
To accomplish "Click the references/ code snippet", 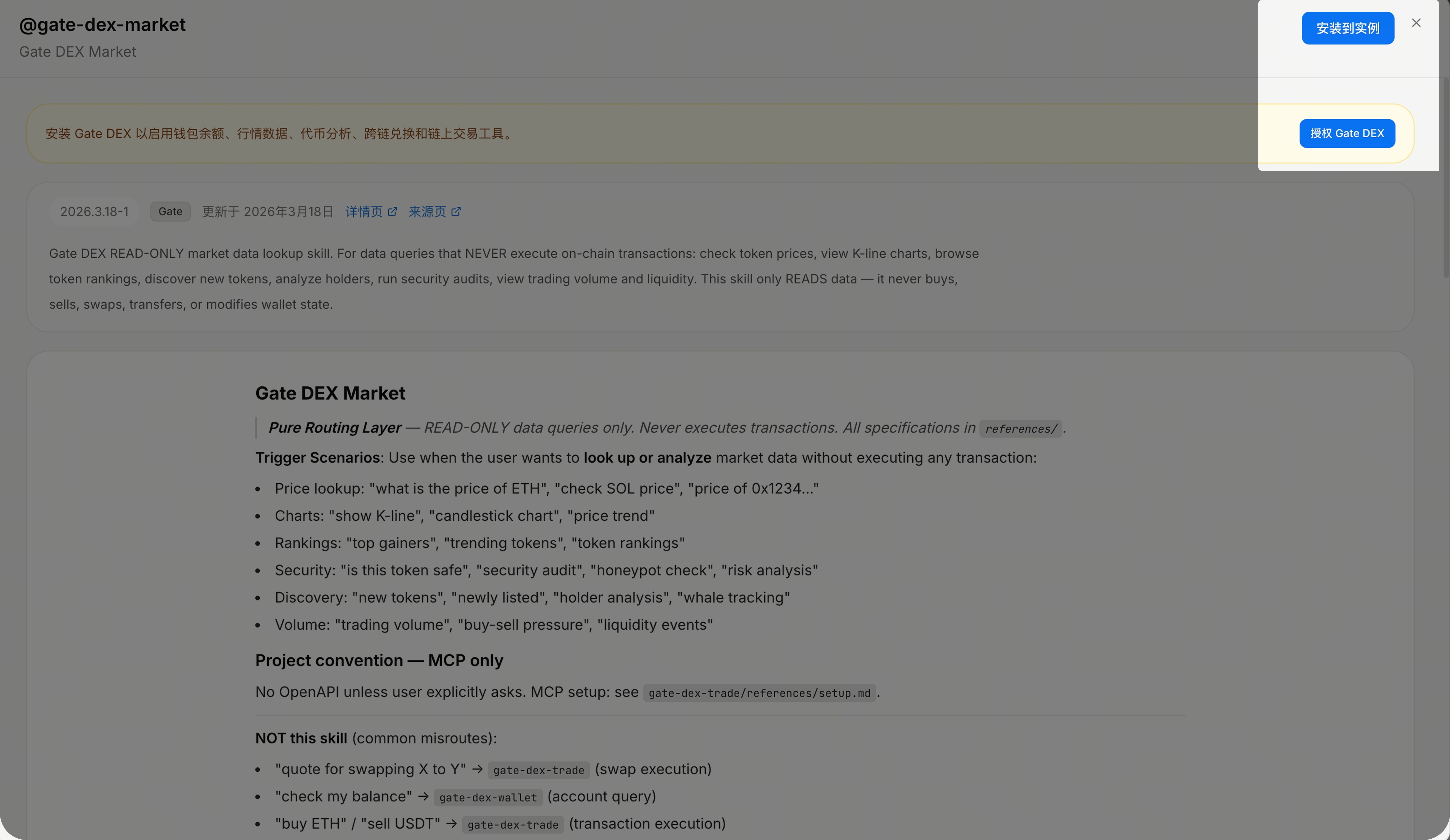I will [1020, 429].
